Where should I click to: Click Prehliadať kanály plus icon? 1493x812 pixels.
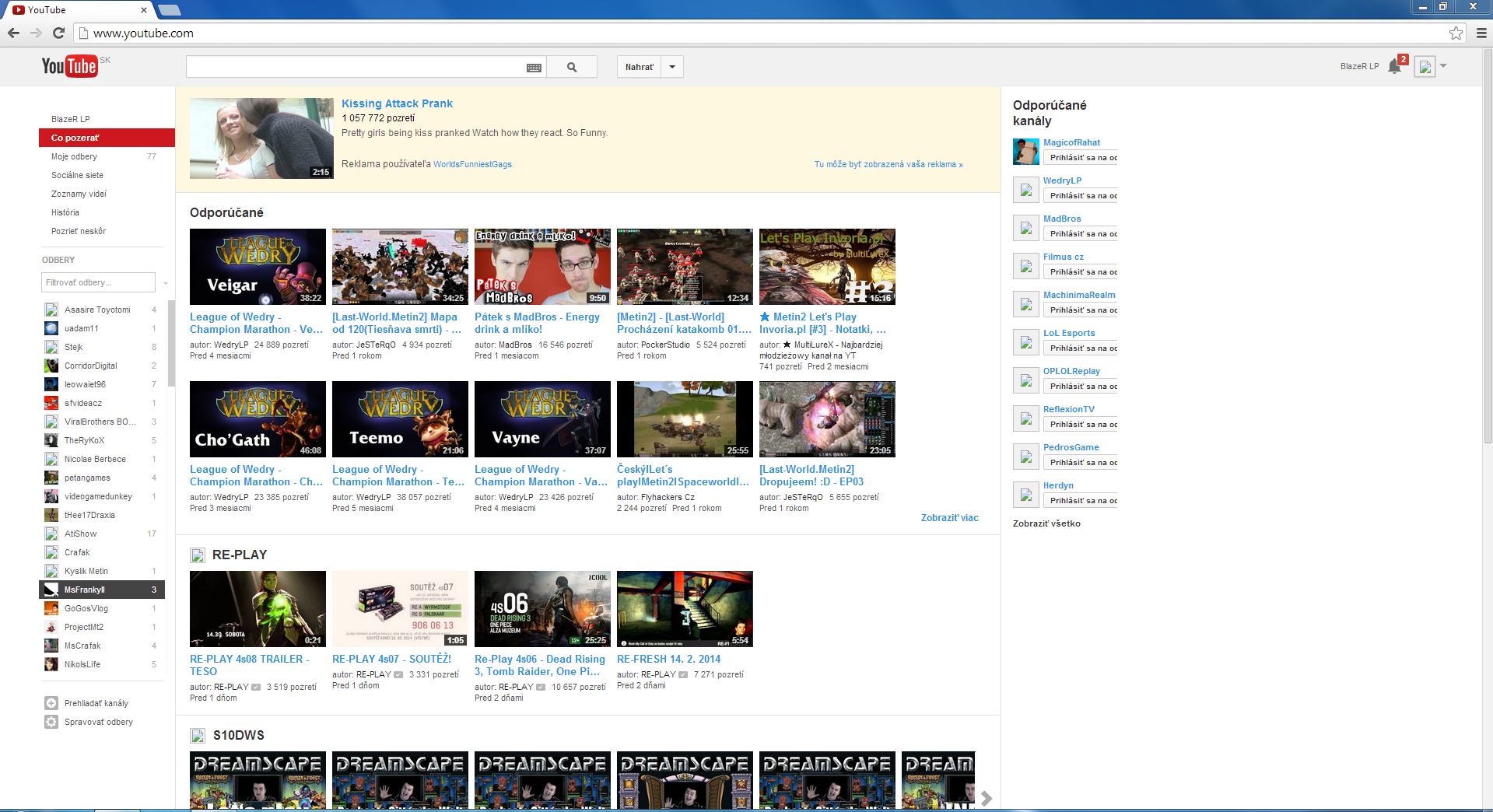(51, 703)
